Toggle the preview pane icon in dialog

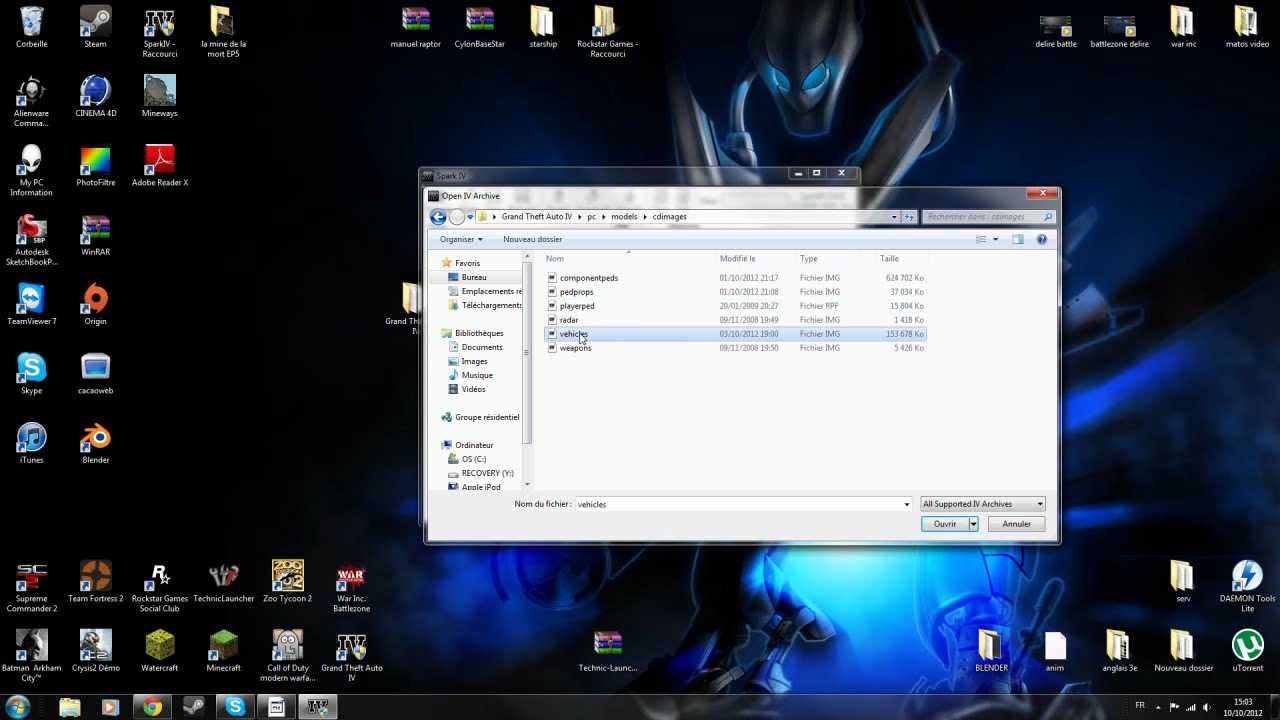point(1018,239)
